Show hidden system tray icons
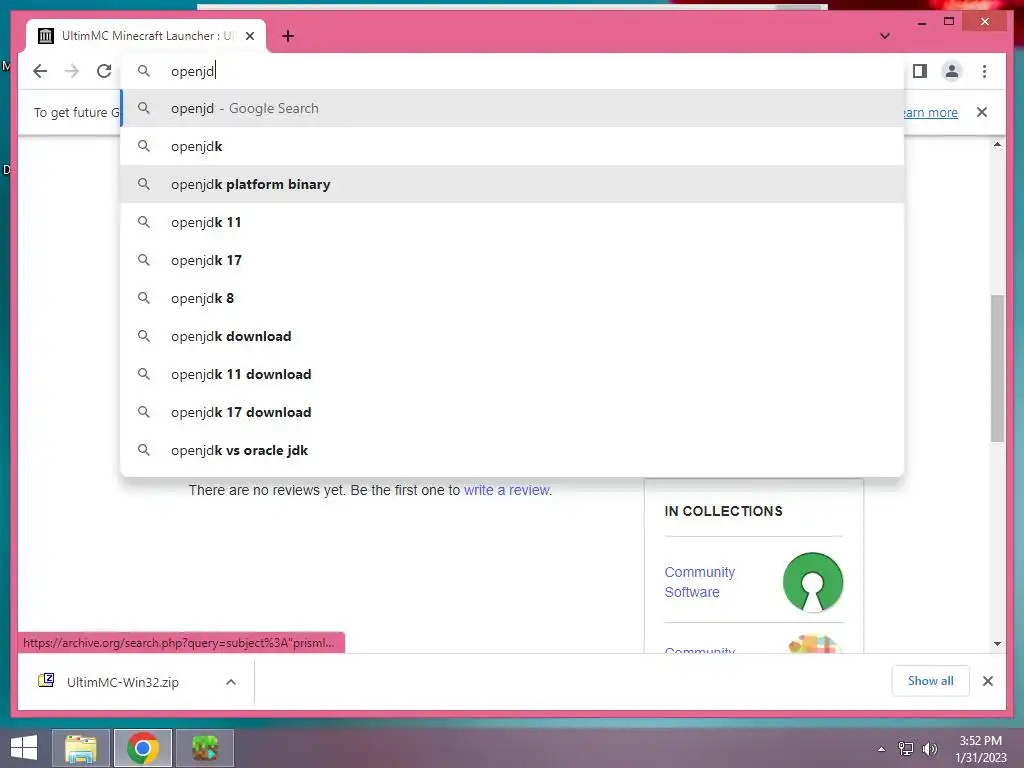1024x768 pixels. [882, 749]
